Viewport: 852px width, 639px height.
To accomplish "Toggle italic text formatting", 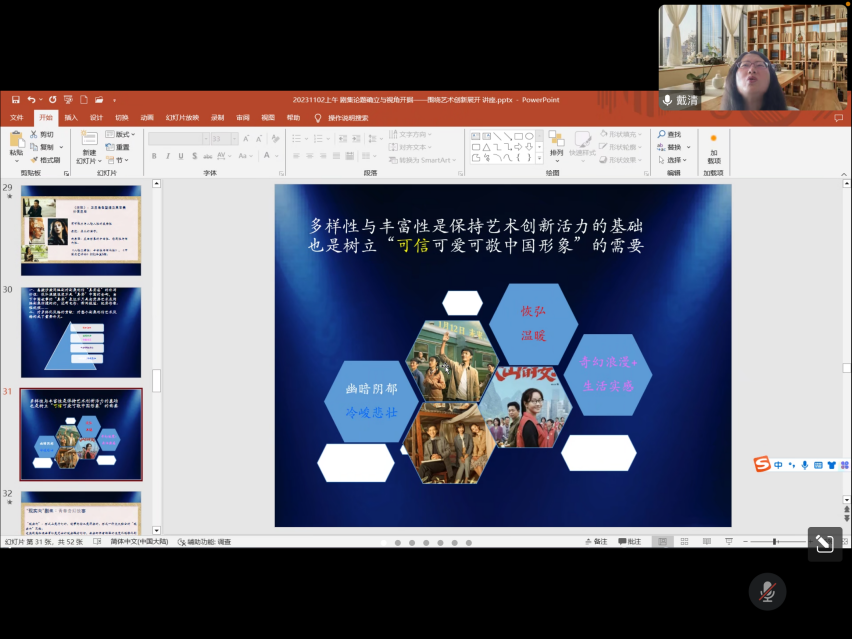I will (x=167, y=156).
